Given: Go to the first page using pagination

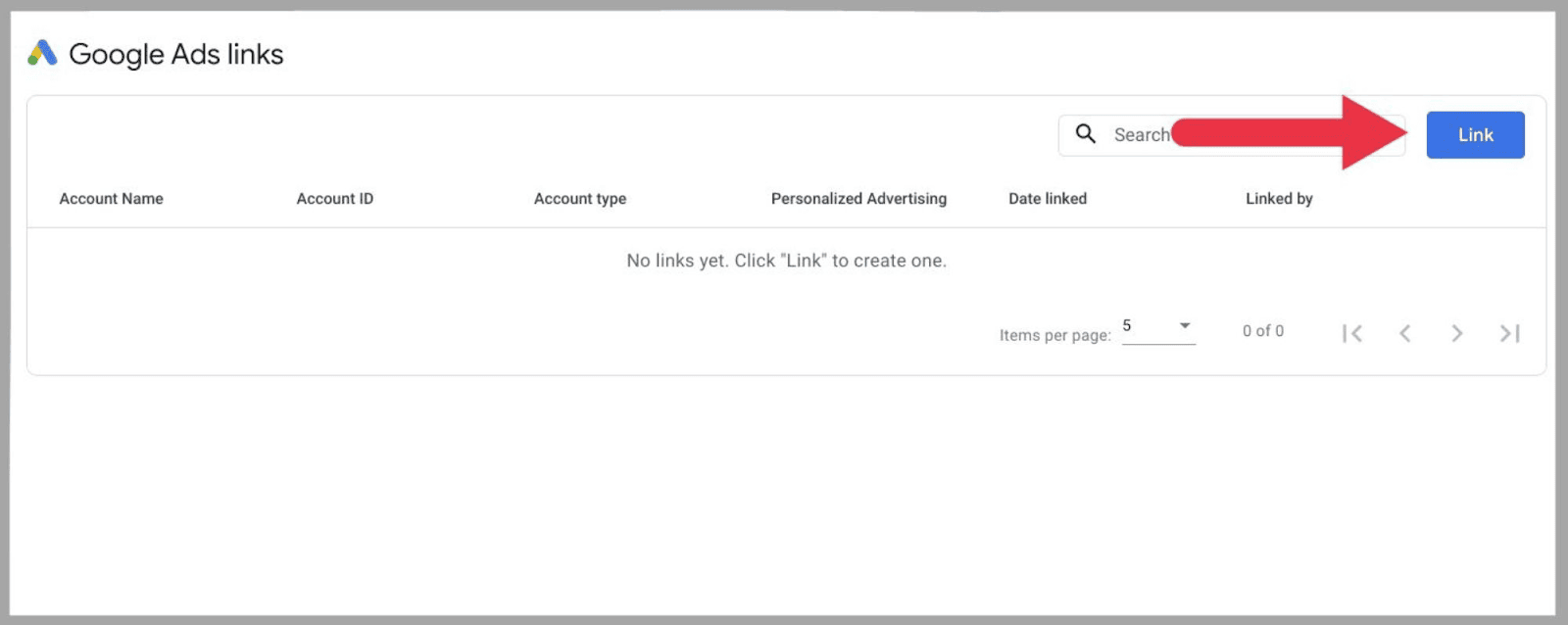Looking at the screenshot, I should [x=1352, y=333].
